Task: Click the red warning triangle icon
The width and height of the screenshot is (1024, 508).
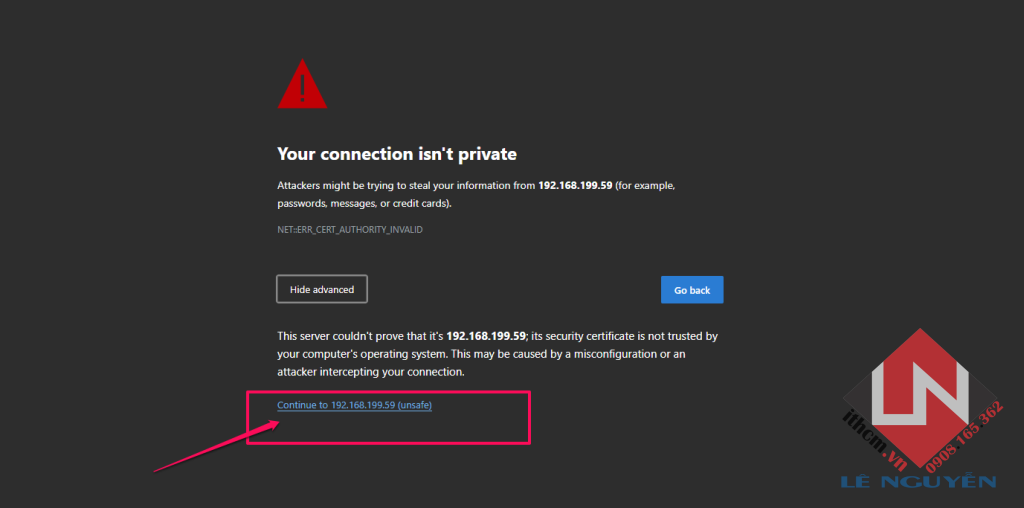Action: click(302, 85)
